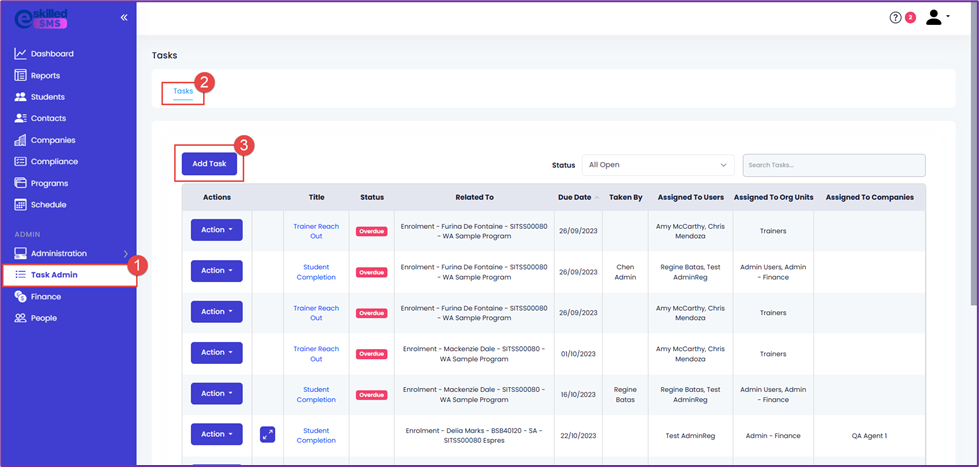This screenshot has height=467, width=979.
Task: Click the eSkilled SMS logo
Action: pyautogui.click(x=41, y=17)
